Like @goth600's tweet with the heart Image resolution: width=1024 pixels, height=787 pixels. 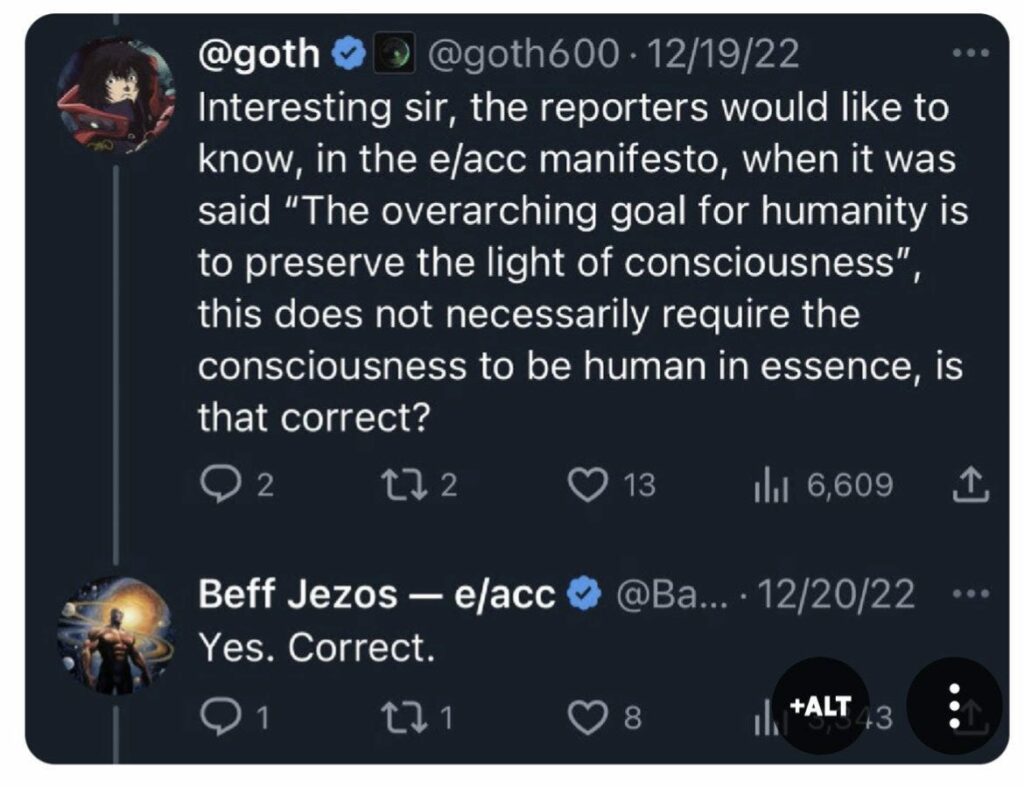[588, 484]
